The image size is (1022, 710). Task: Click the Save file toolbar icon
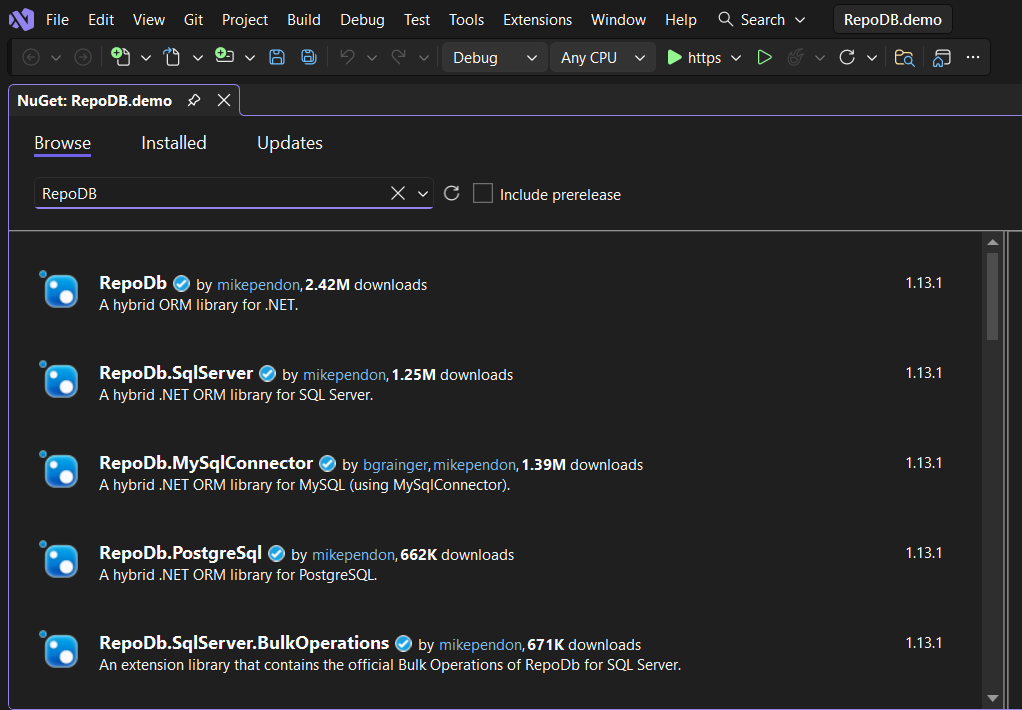tap(277, 58)
